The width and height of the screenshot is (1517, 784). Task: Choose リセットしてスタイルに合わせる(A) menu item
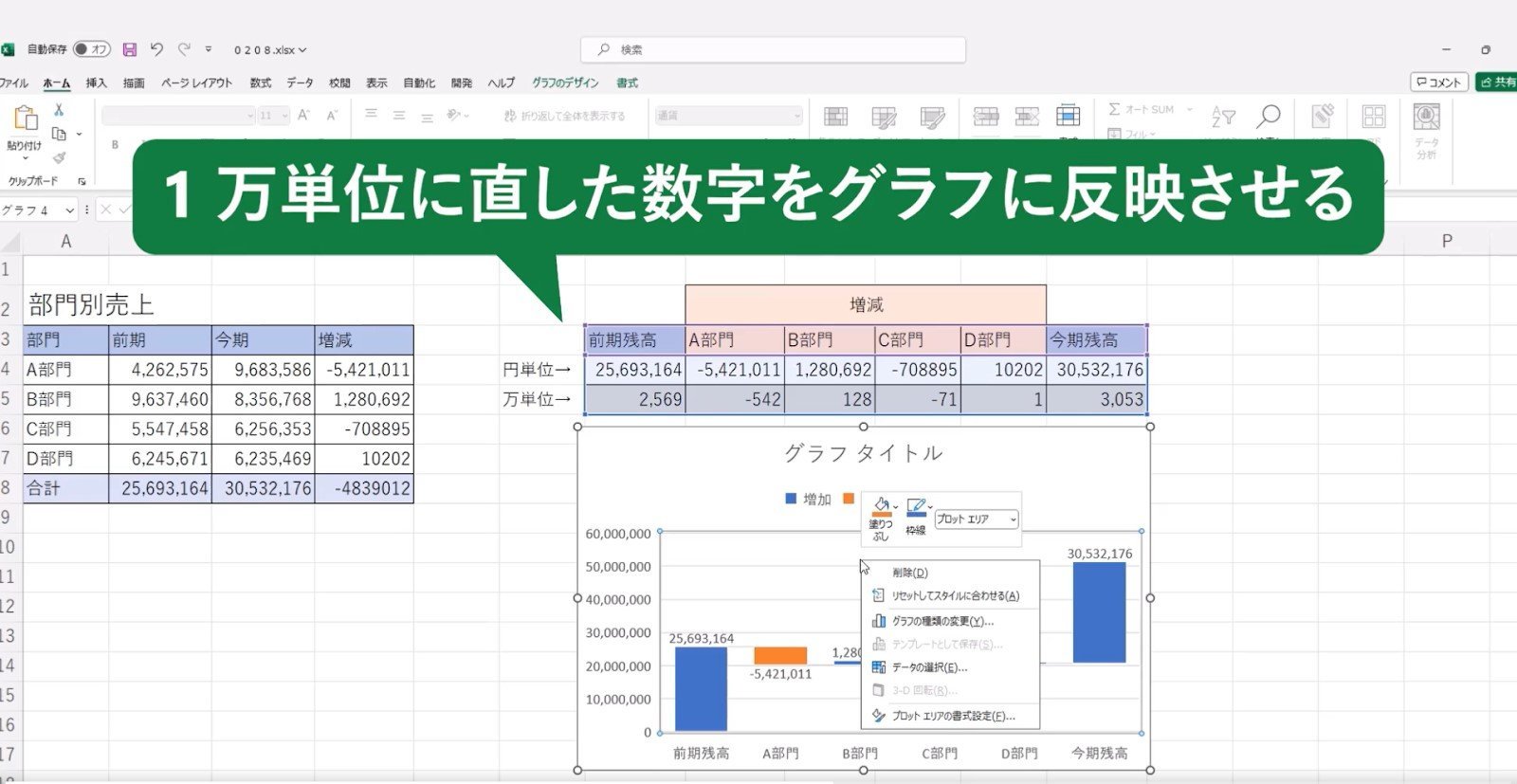coord(950,596)
